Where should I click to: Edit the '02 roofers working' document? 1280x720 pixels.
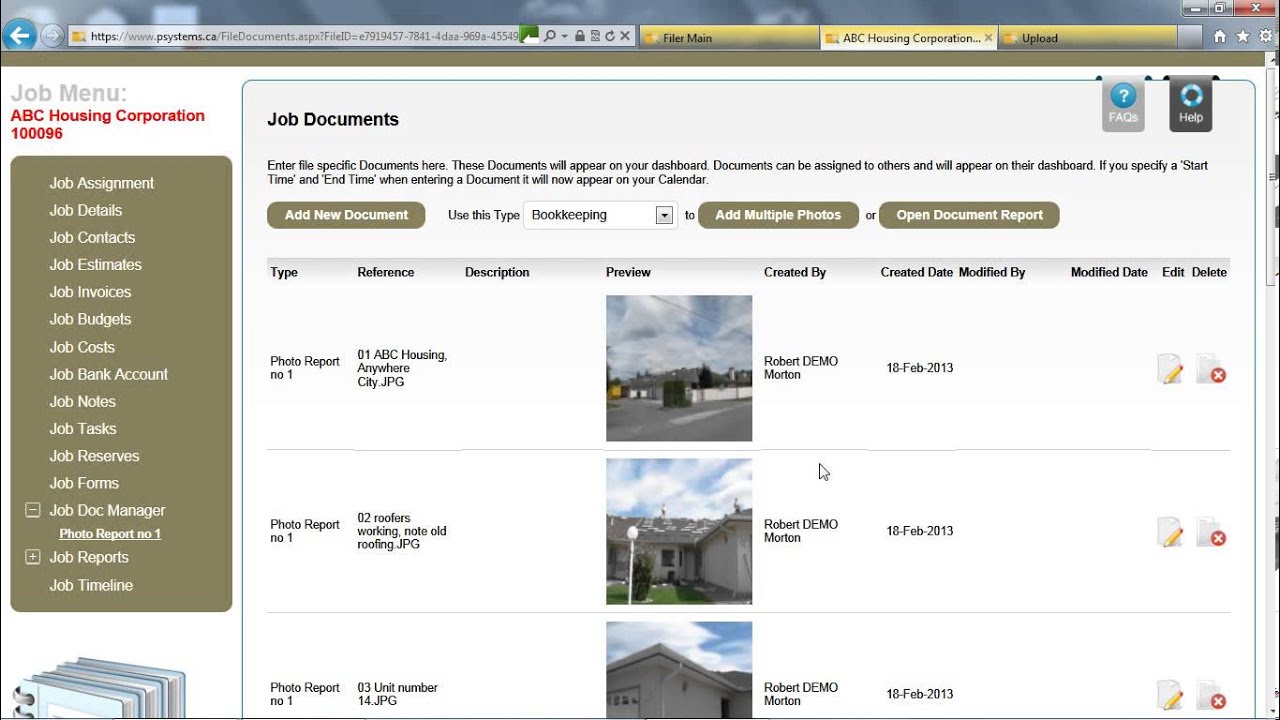(1170, 532)
